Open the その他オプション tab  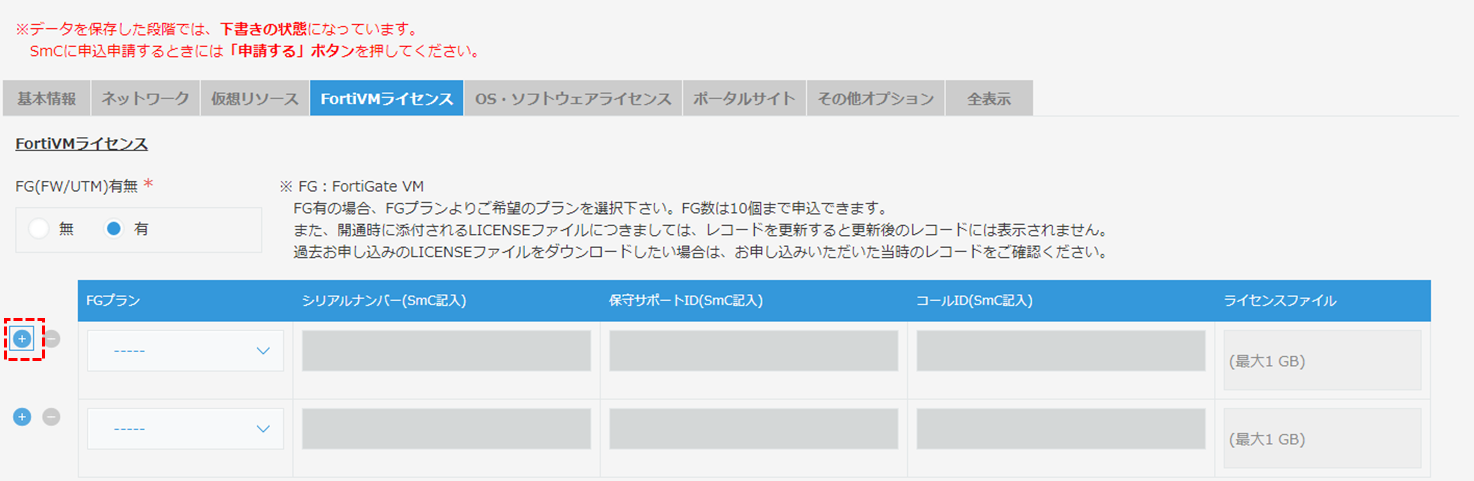coord(875,98)
